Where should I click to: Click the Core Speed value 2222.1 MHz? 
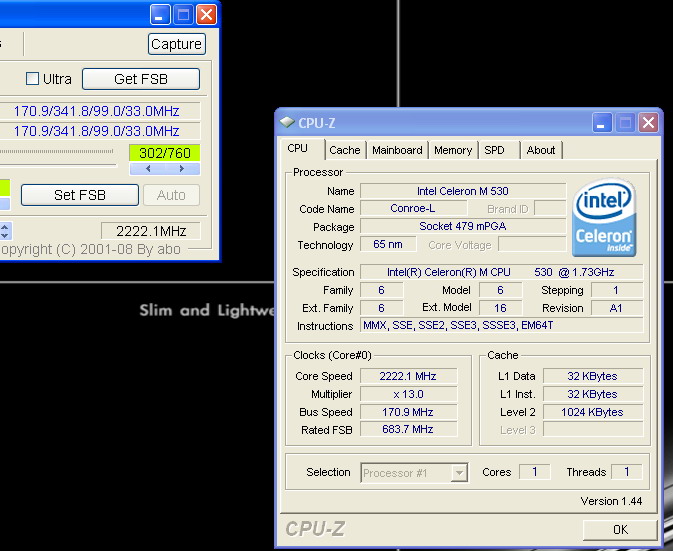408,376
